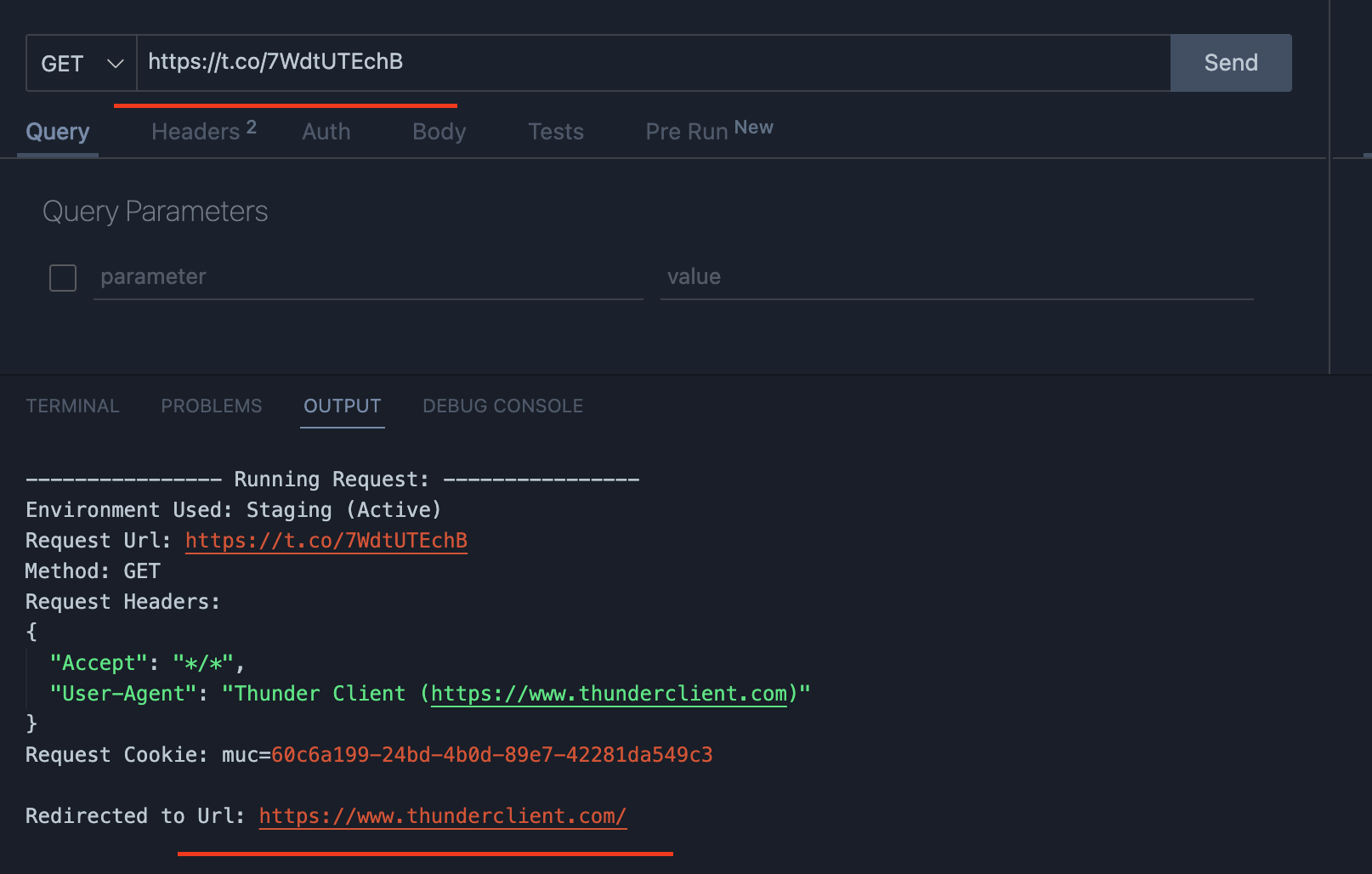Open the DEBUG CONSOLE panel

(x=502, y=406)
